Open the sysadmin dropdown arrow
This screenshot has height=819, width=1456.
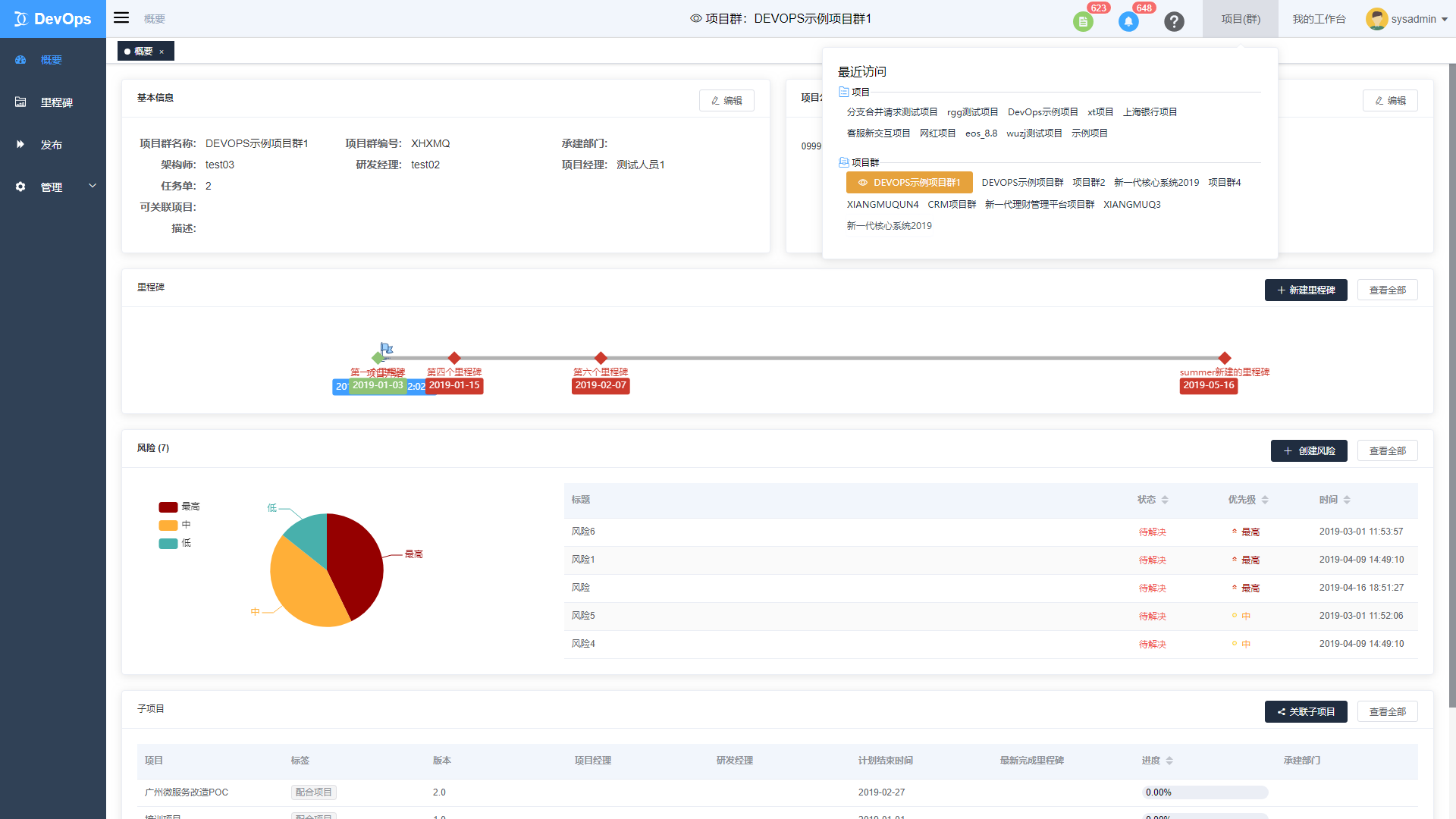[1445, 20]
